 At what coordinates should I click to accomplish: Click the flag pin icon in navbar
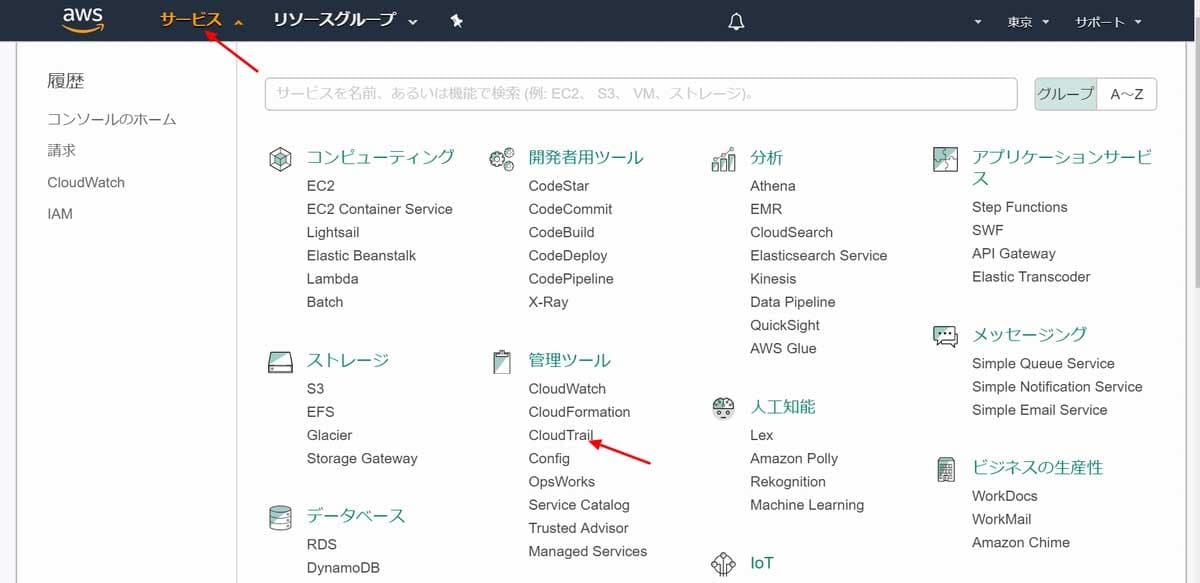pos(456,19)
